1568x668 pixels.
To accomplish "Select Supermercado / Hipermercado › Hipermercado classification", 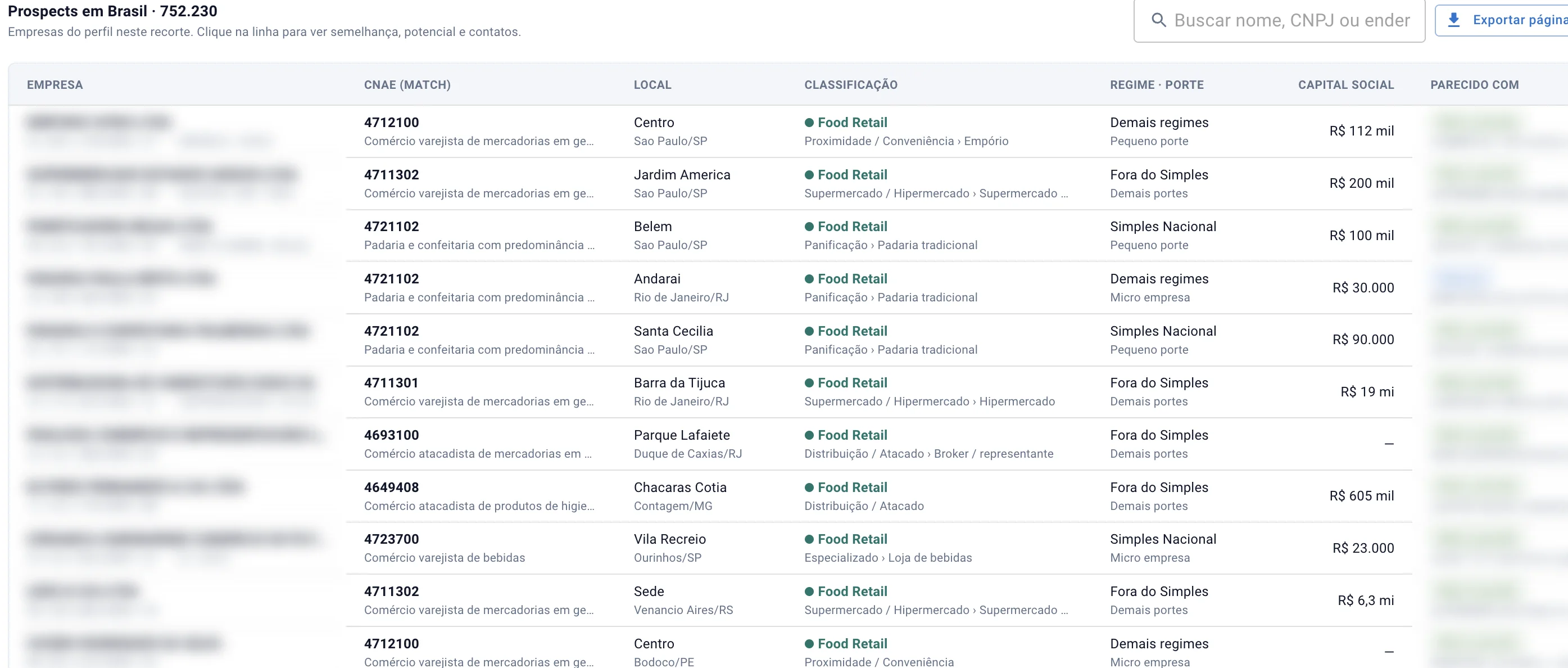I will pos(930,401).
